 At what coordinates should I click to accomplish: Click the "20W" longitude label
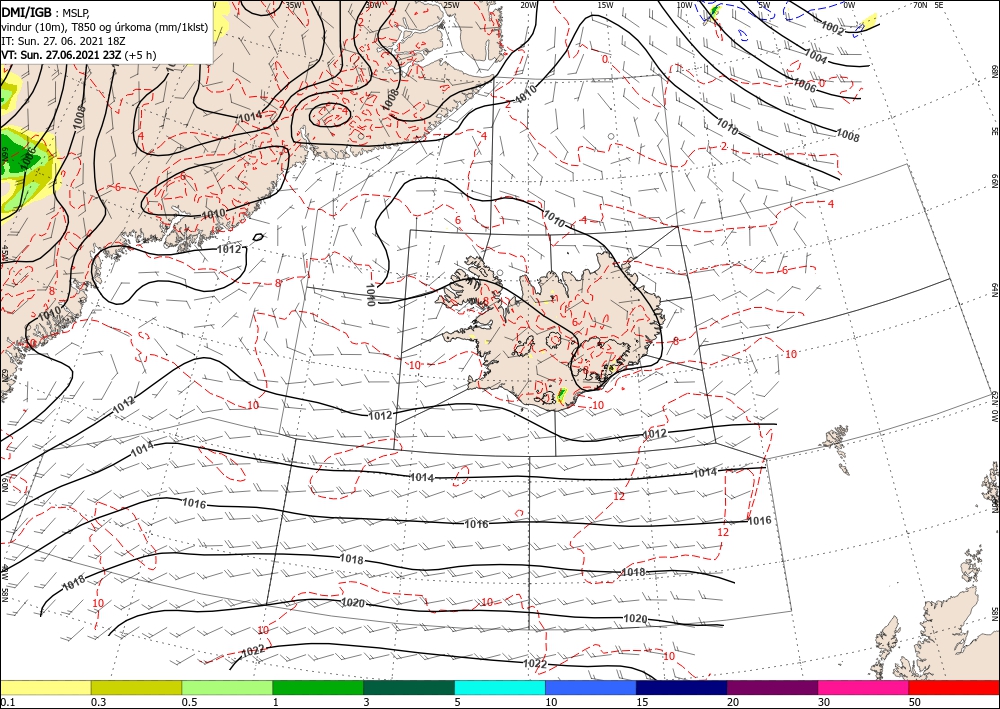click(528, 5)
